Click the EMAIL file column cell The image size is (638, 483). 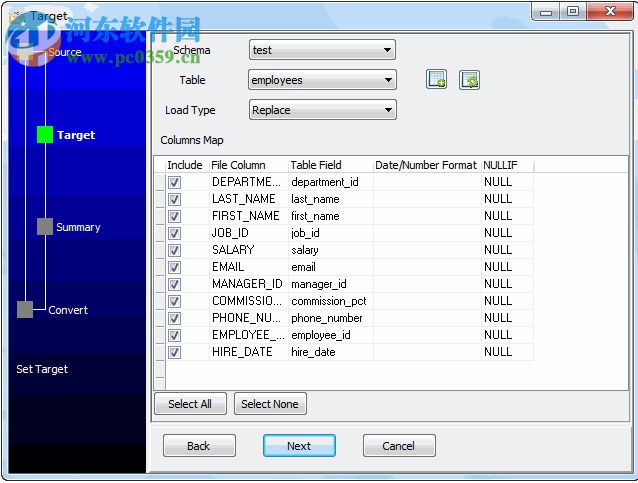point(249,267)
